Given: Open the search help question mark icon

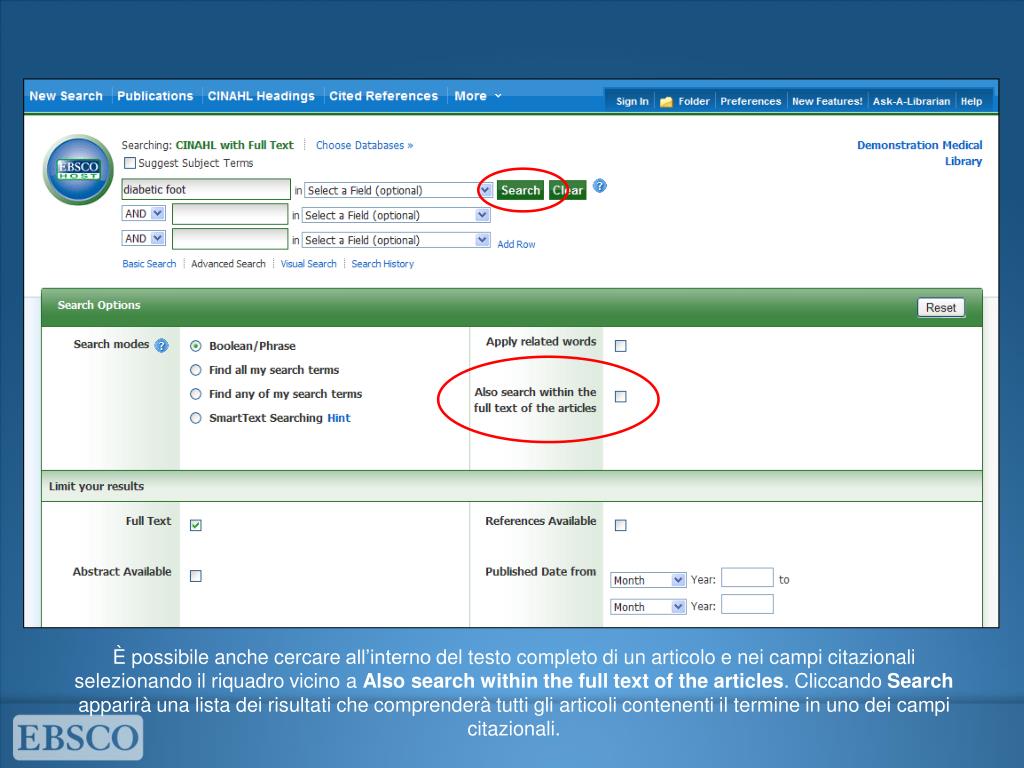Looking at the screenshot, I should (x=600, y=186).
